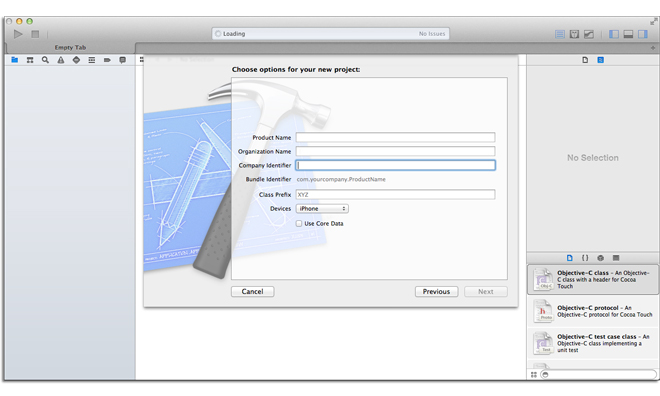Click the Run (play) button in toolbar
Screen dimensions: 660x396
pyautogui.click(x=18, y=34)
